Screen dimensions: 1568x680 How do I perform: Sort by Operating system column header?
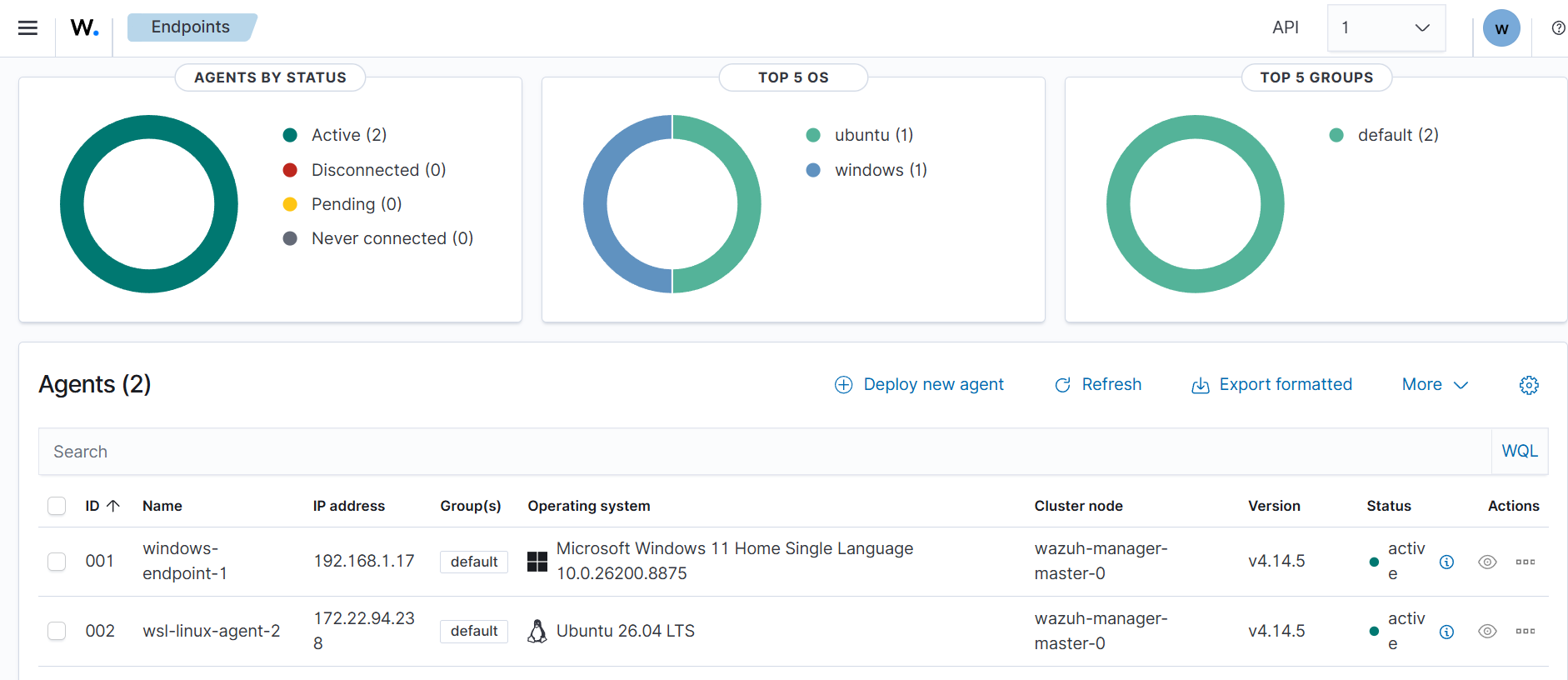(x=589, y=506)
